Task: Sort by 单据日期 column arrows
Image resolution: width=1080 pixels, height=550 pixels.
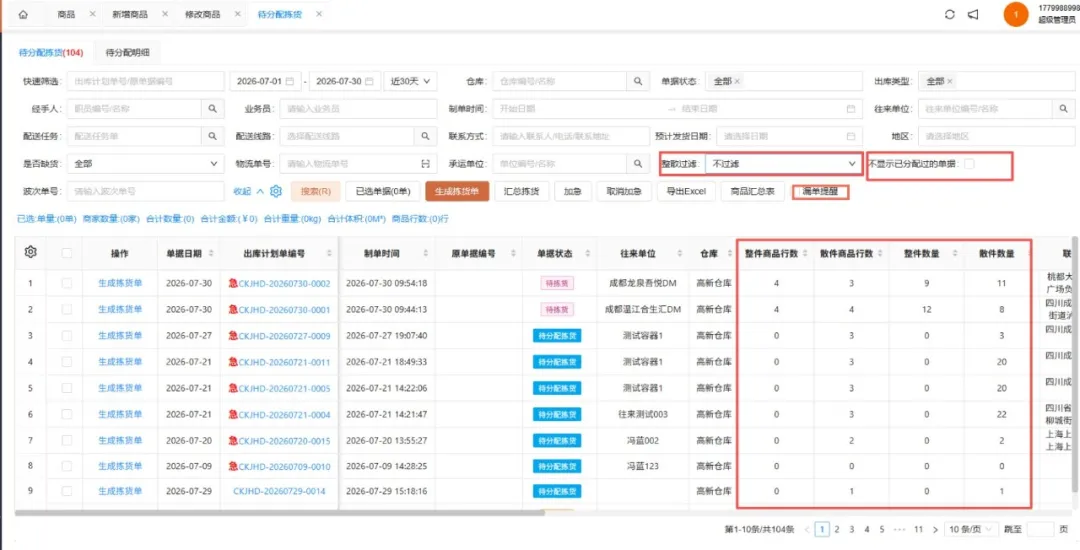Action: point(211,253)
